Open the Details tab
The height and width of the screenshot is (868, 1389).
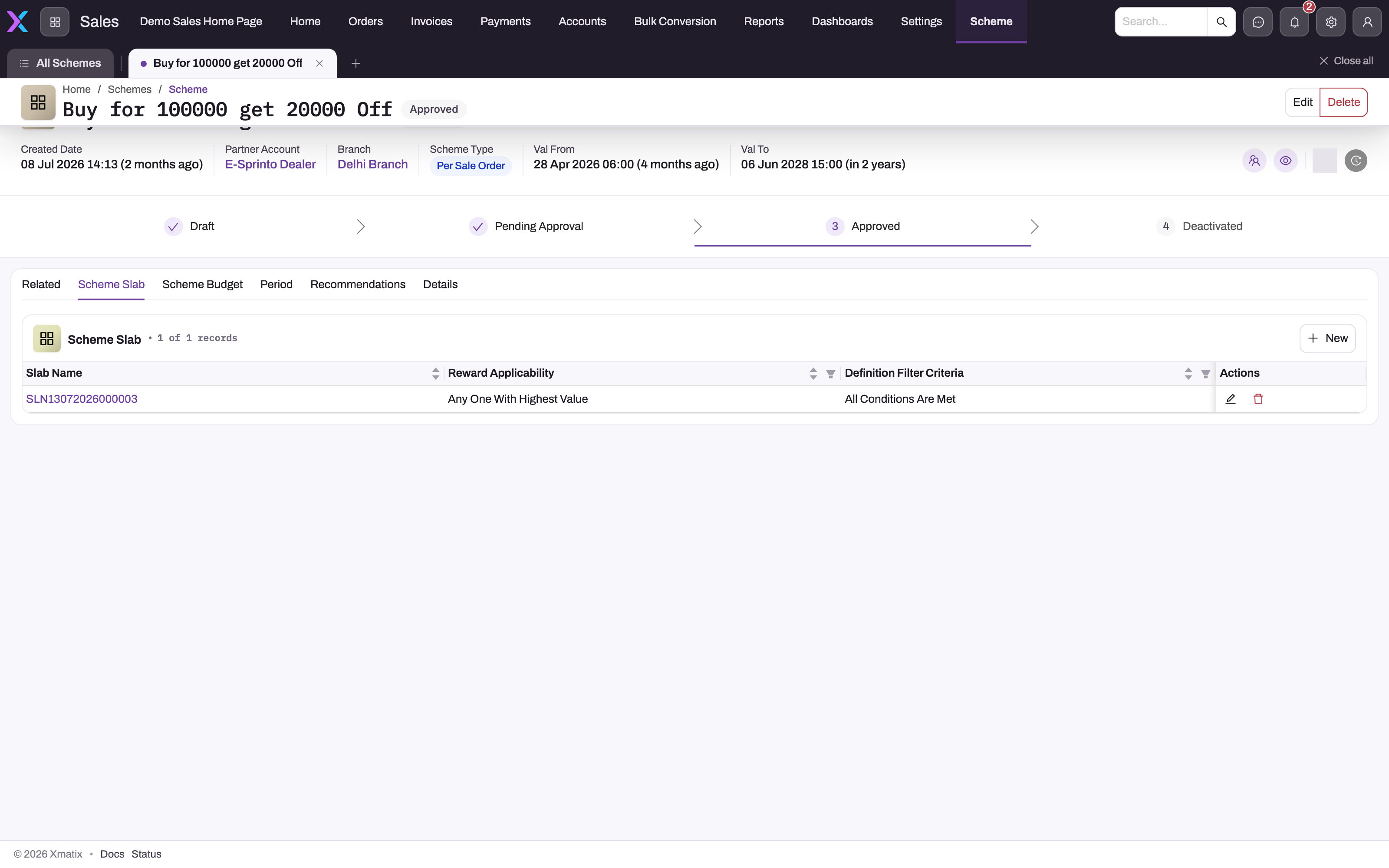click(x=440, y=285)
